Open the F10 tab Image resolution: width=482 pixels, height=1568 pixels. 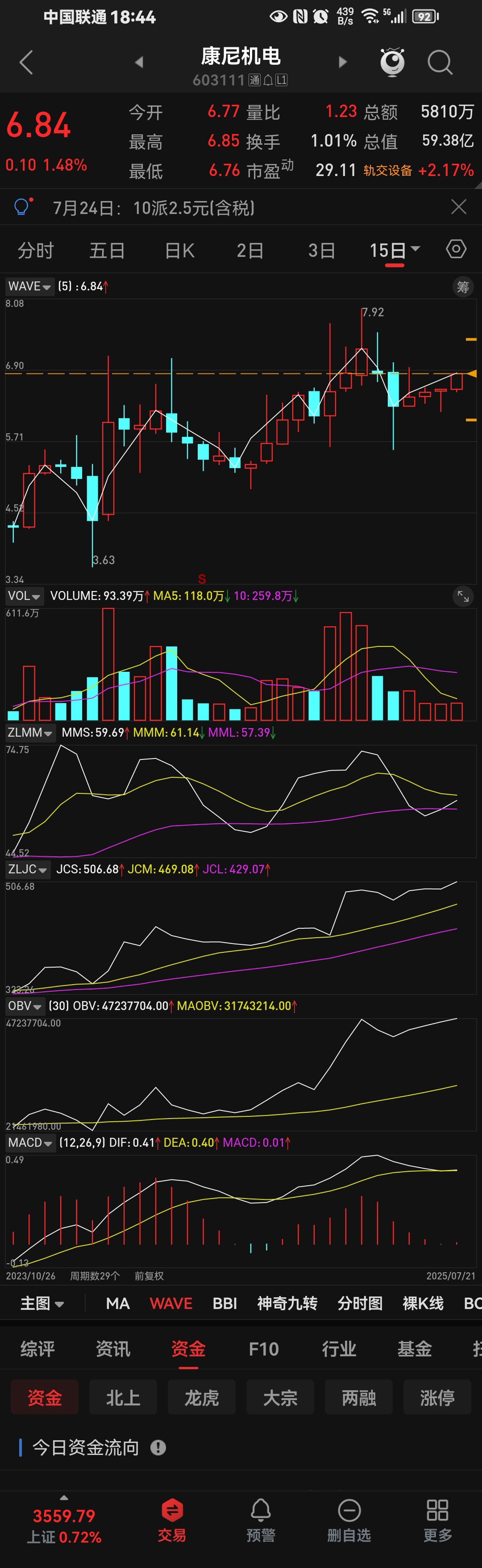(x=264, y=1349)
